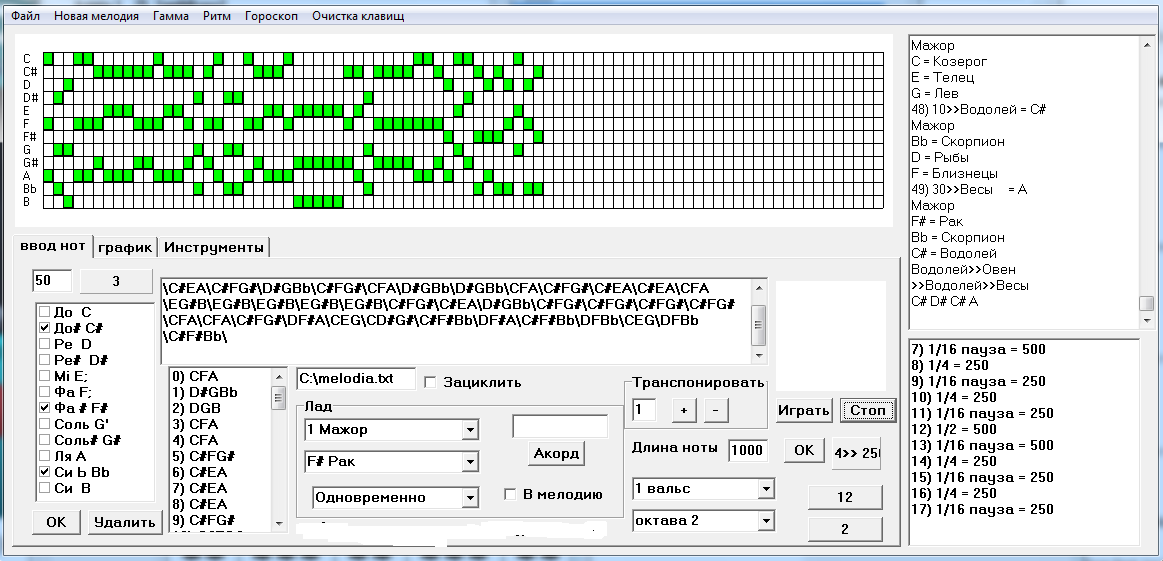
Task: Enable the Зациклить checkbox
Action: click(432, 382)
